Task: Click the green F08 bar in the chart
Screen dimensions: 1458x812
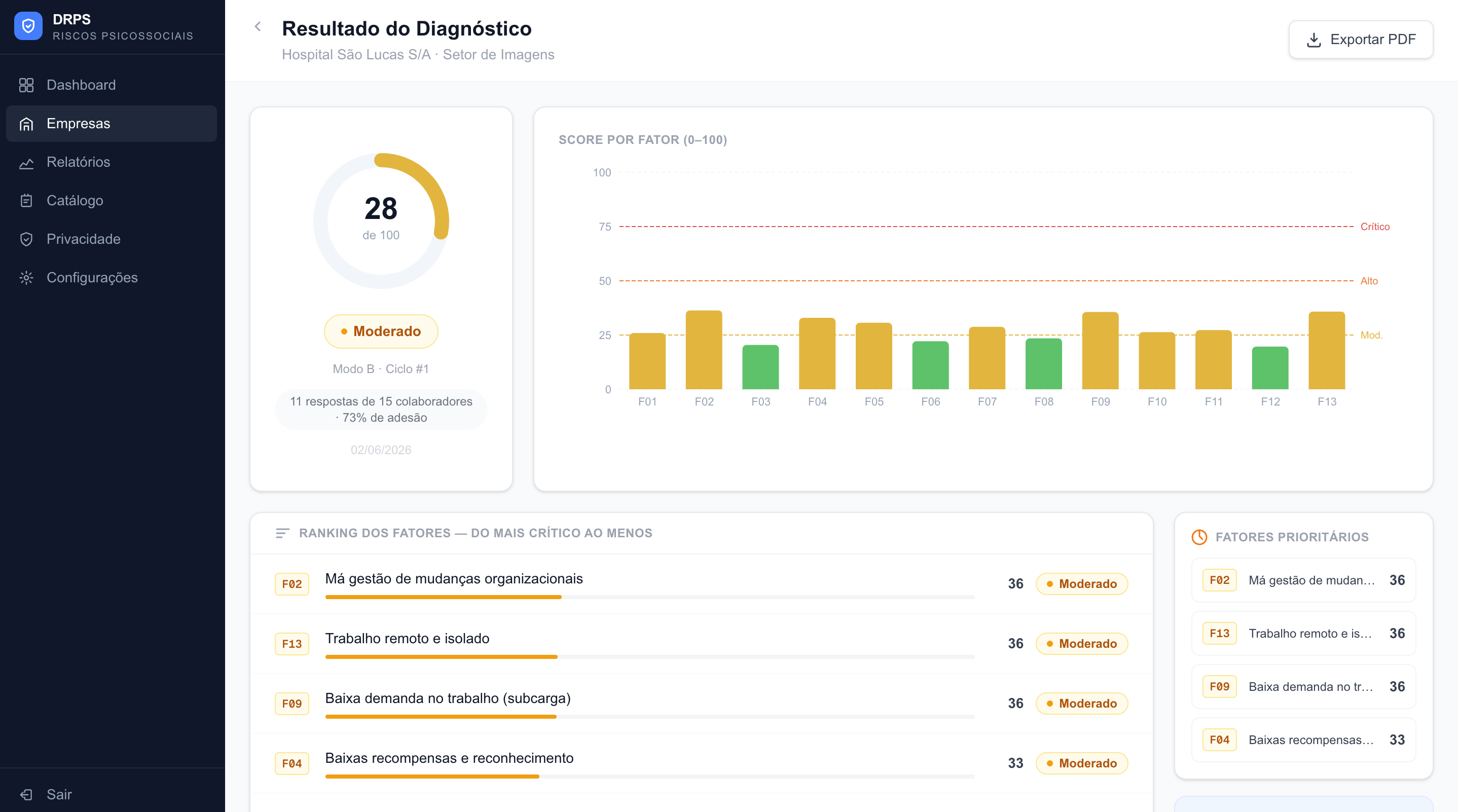Action: (x=1044, y=364)
